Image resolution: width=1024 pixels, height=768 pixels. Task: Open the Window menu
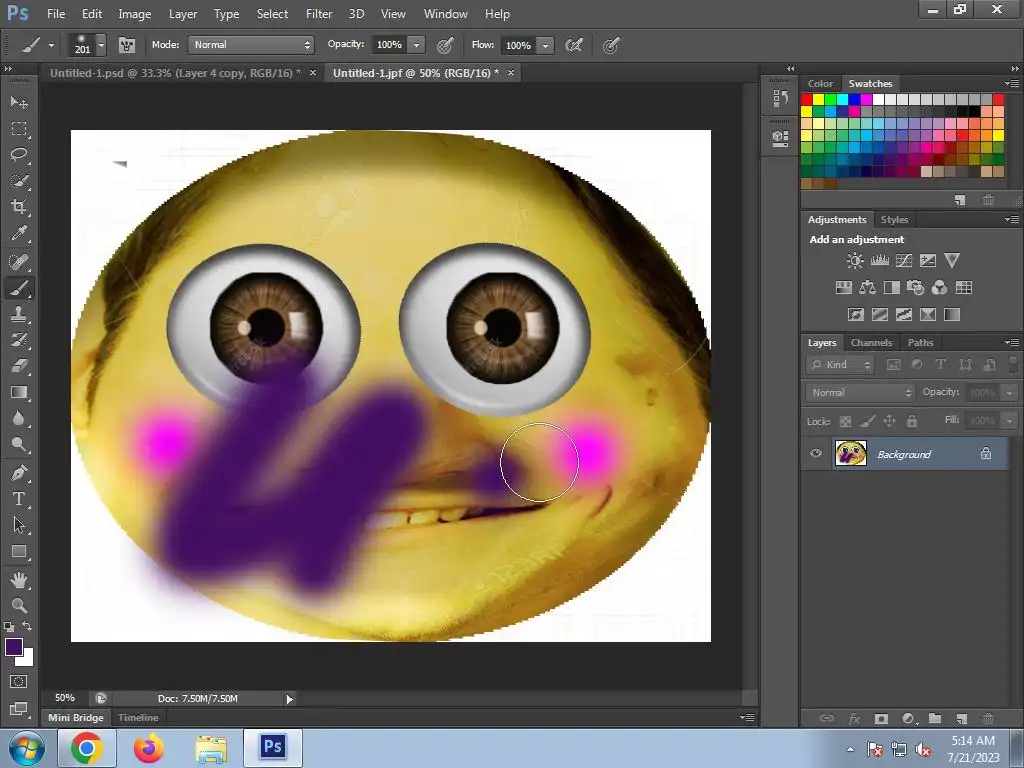coord(445,14)
